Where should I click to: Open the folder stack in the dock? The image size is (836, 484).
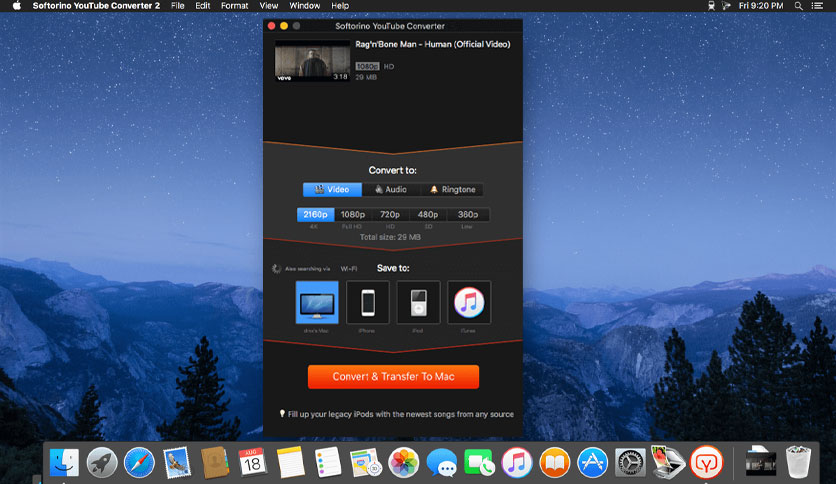[760, 462]
